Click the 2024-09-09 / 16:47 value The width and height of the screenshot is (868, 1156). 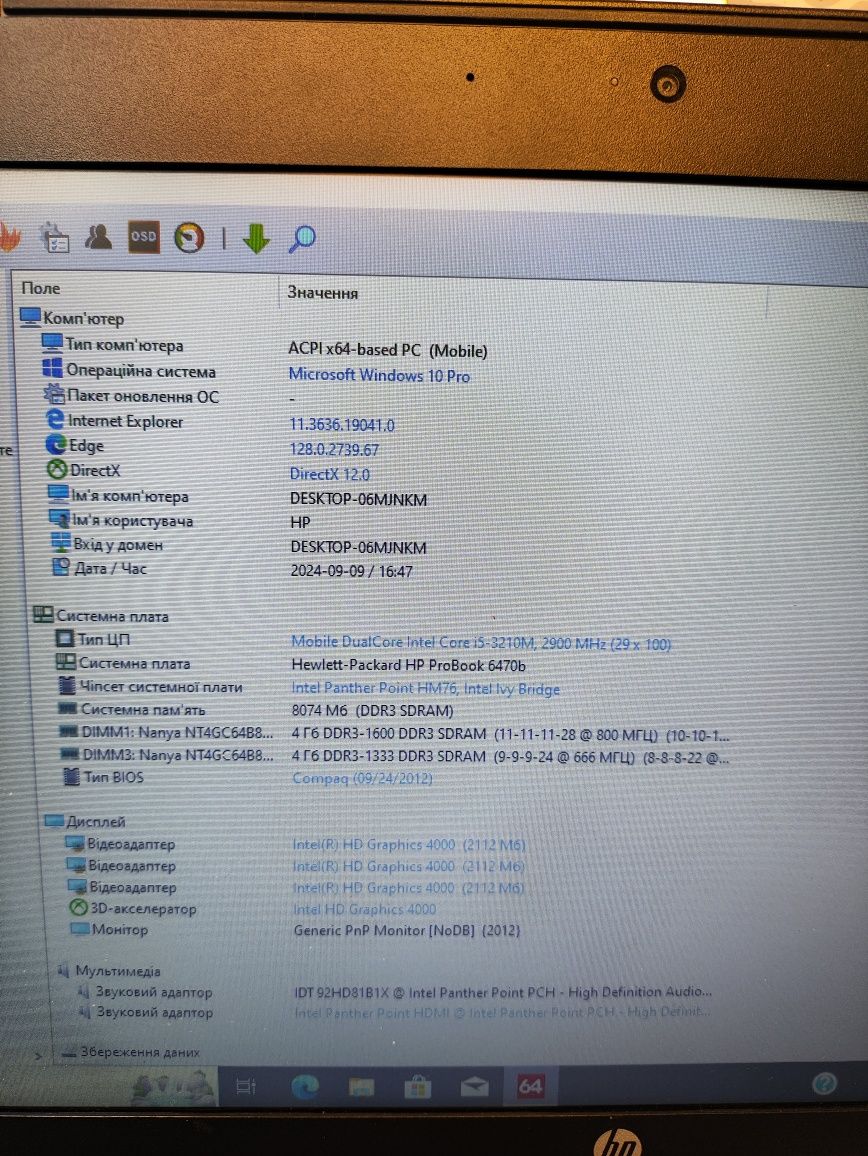(x=351, y=571)
